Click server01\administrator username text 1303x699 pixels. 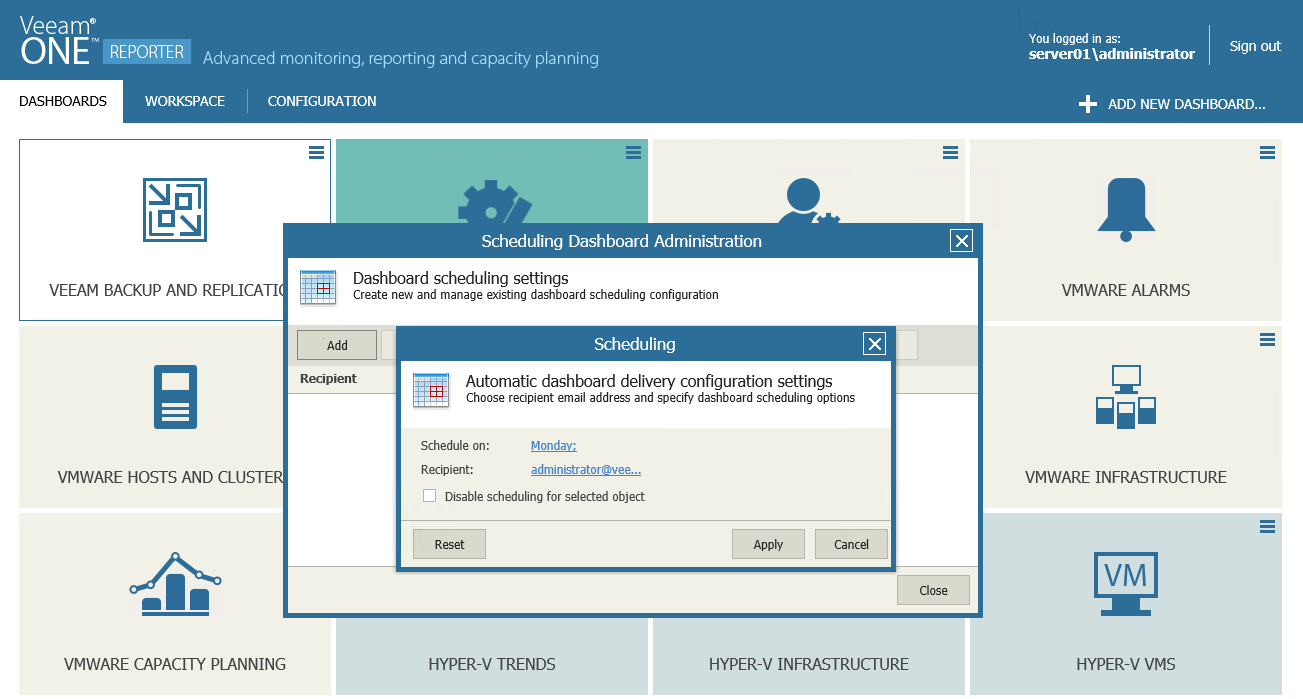click(x=1112, y=54)
